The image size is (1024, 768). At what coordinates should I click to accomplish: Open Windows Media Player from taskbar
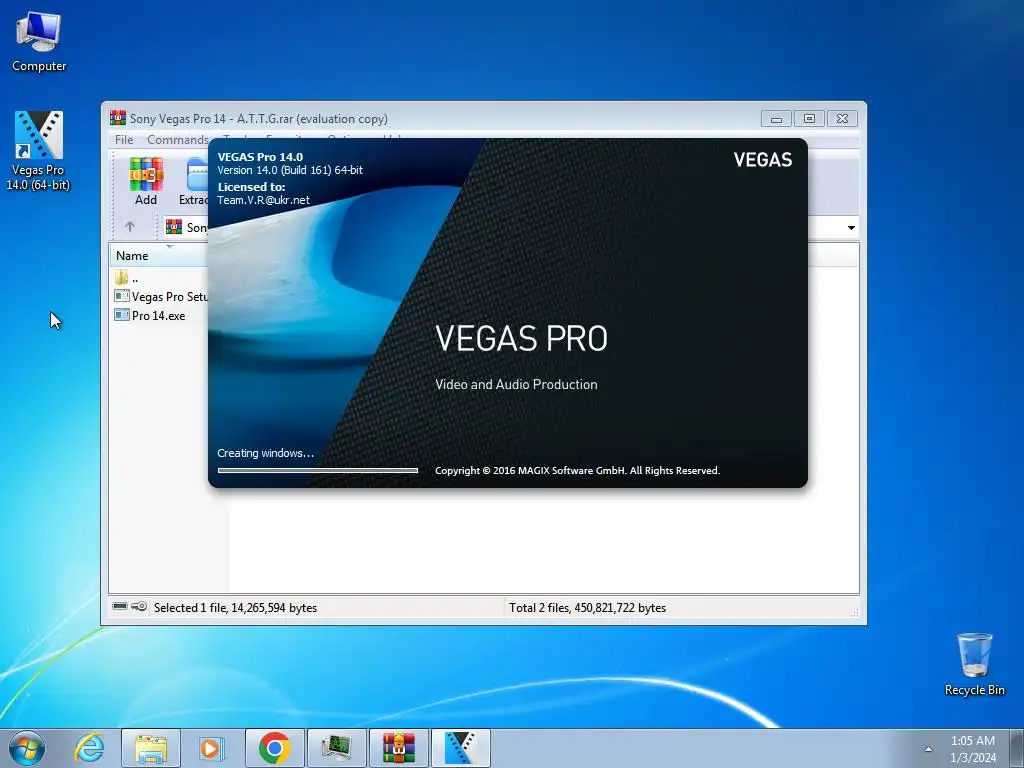click(x=211, y=748)
